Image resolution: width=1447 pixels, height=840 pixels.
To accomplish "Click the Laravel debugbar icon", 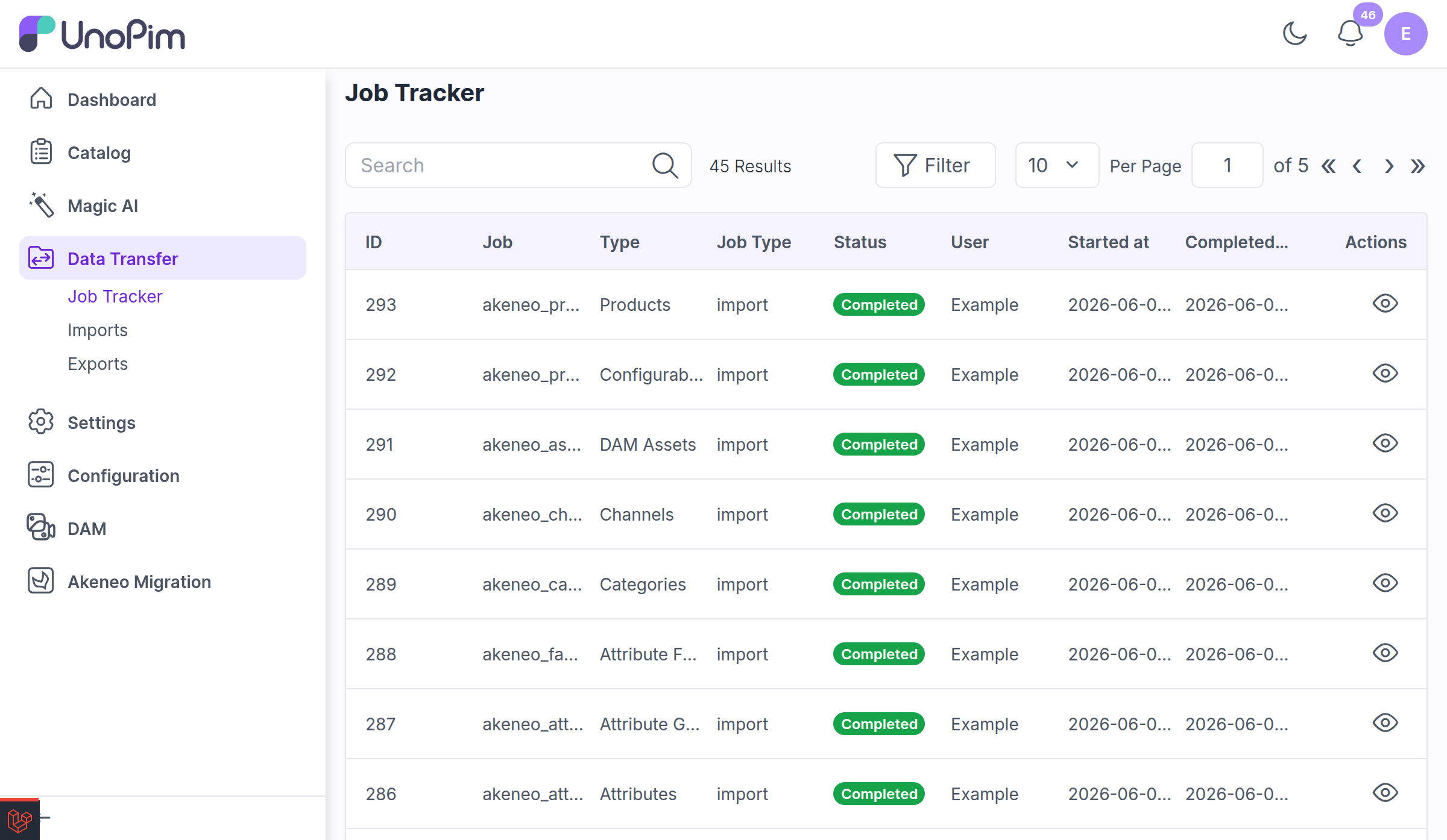I will pos(19,820).
